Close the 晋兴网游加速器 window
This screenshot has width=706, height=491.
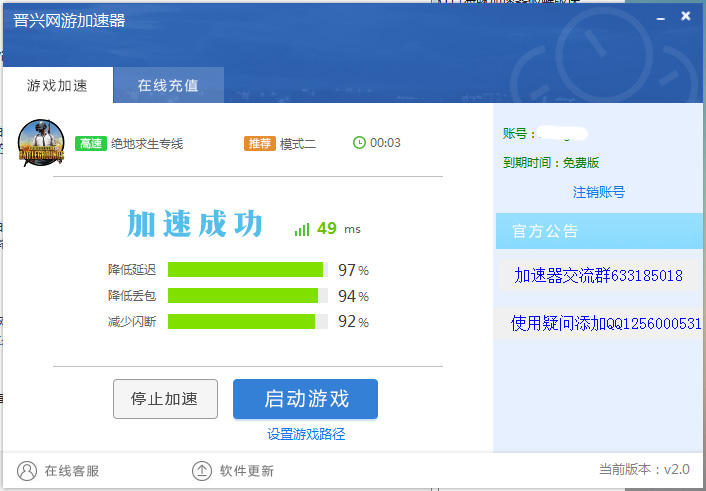point(685,17)
